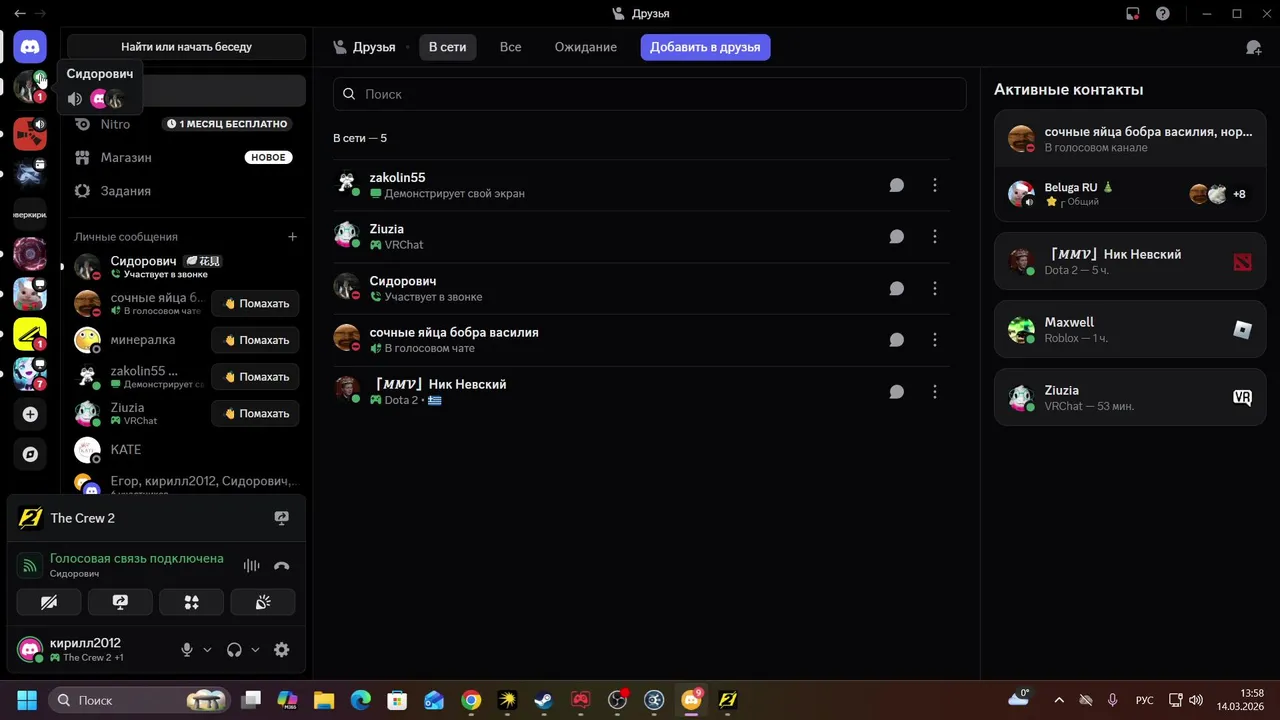Viewport: 1280px width, 720px height.
Task: Open group DM Егор, кирилл2012, Сидорович
Action: pos(184,484)
